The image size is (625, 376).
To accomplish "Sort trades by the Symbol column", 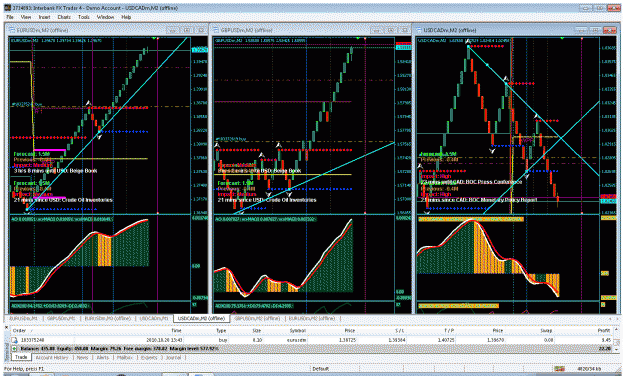I will coord(298,331).
